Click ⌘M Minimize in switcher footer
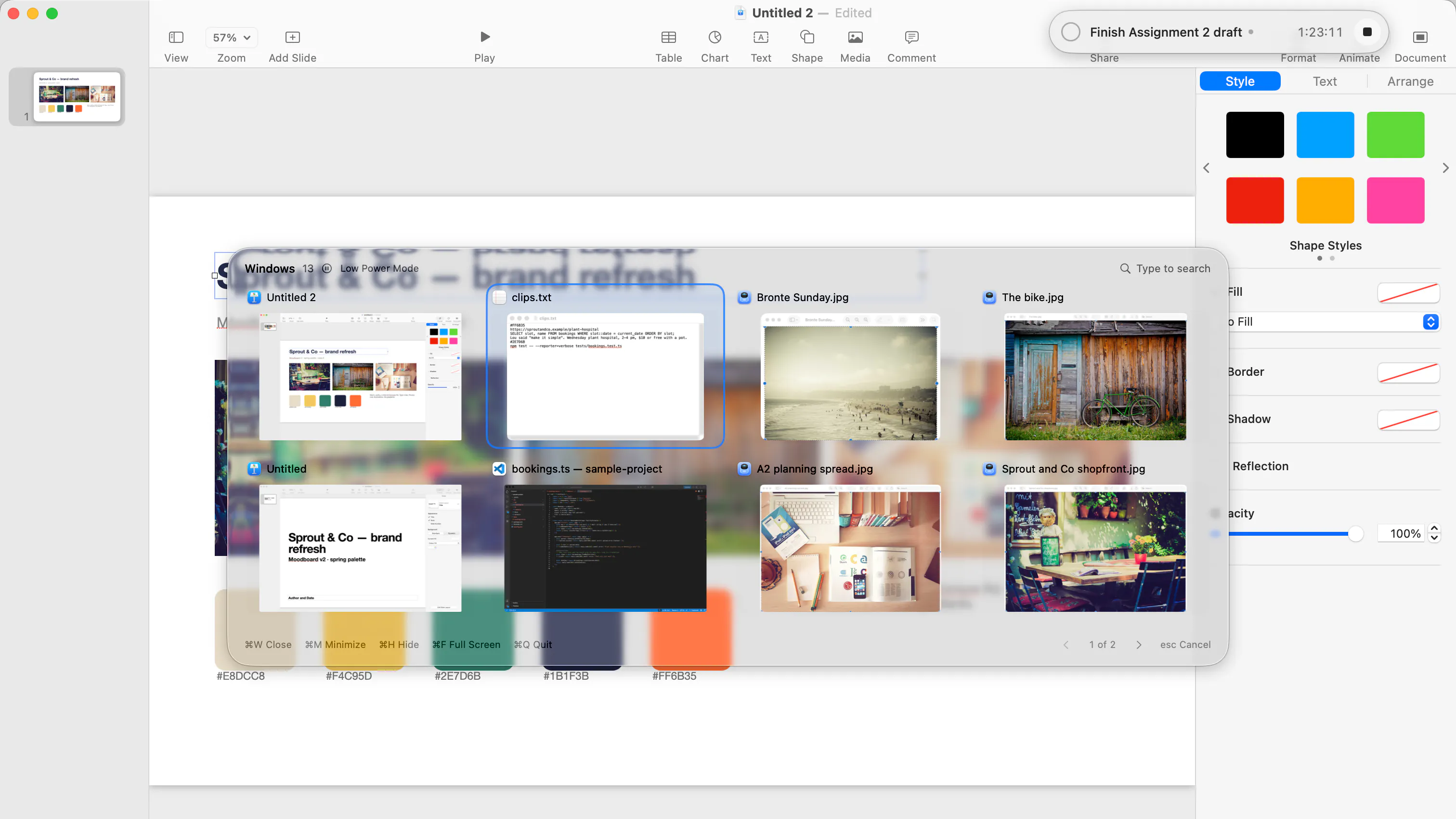This screenshot has height=819, width=1456. pyautogui.click(x=335, y=645)
